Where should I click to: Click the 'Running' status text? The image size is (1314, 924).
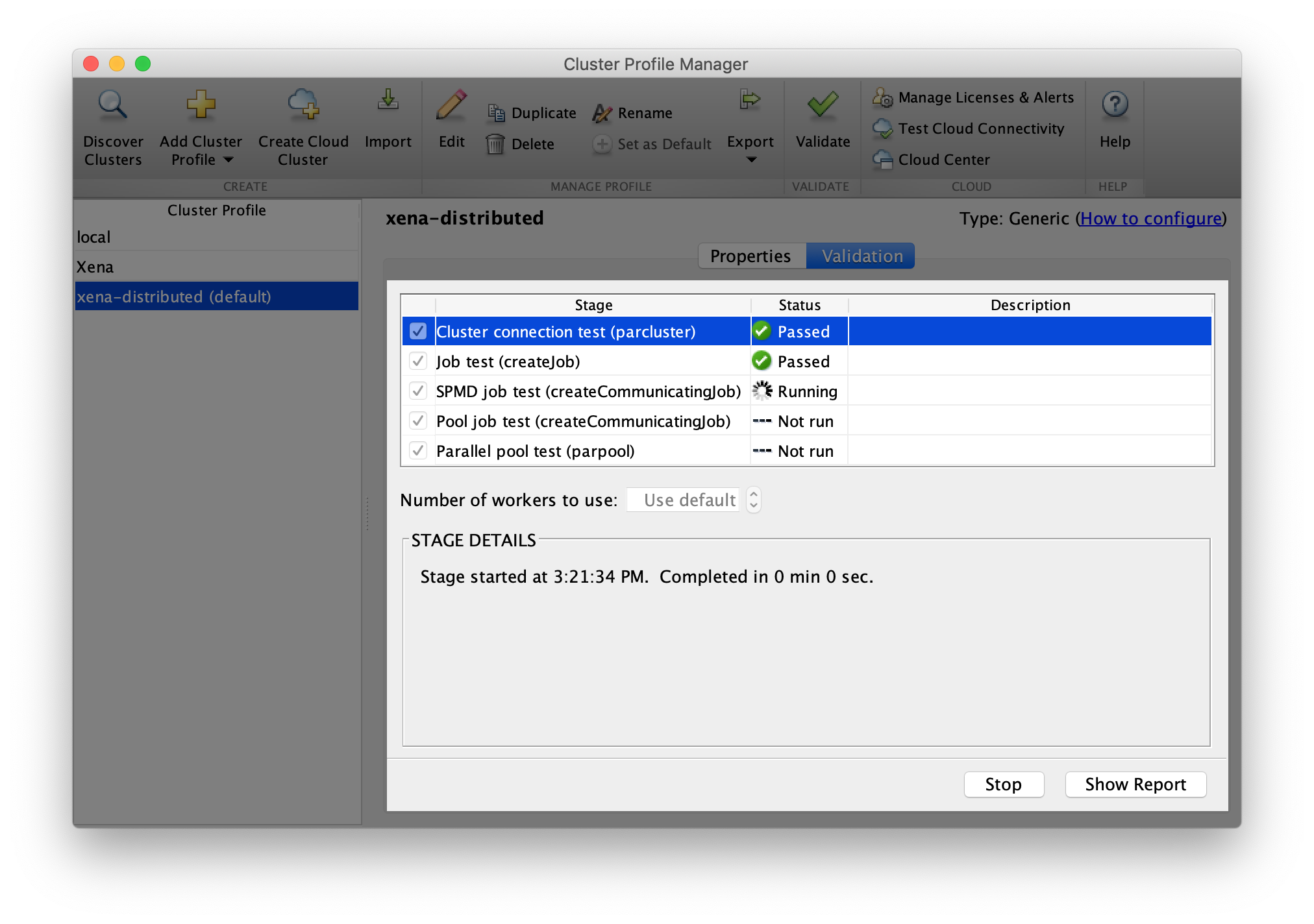click(808, 391)
